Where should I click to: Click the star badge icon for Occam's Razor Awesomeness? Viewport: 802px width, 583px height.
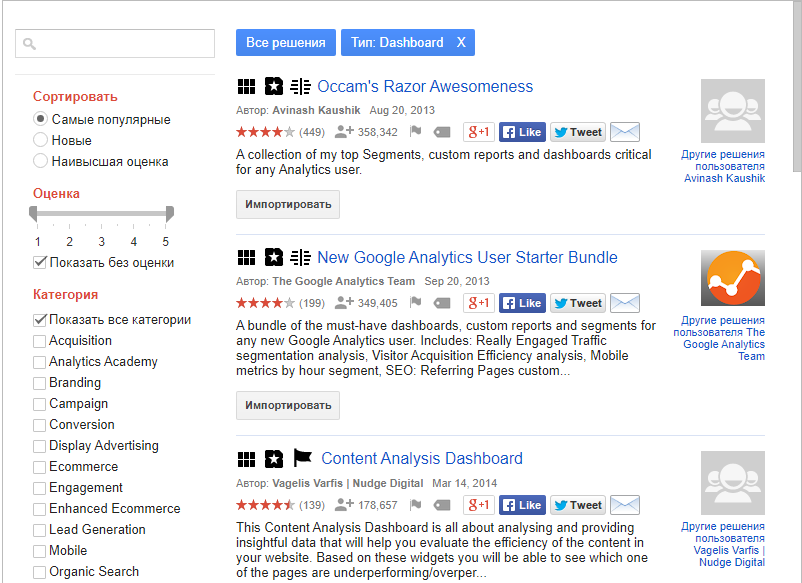pos(274,86)
